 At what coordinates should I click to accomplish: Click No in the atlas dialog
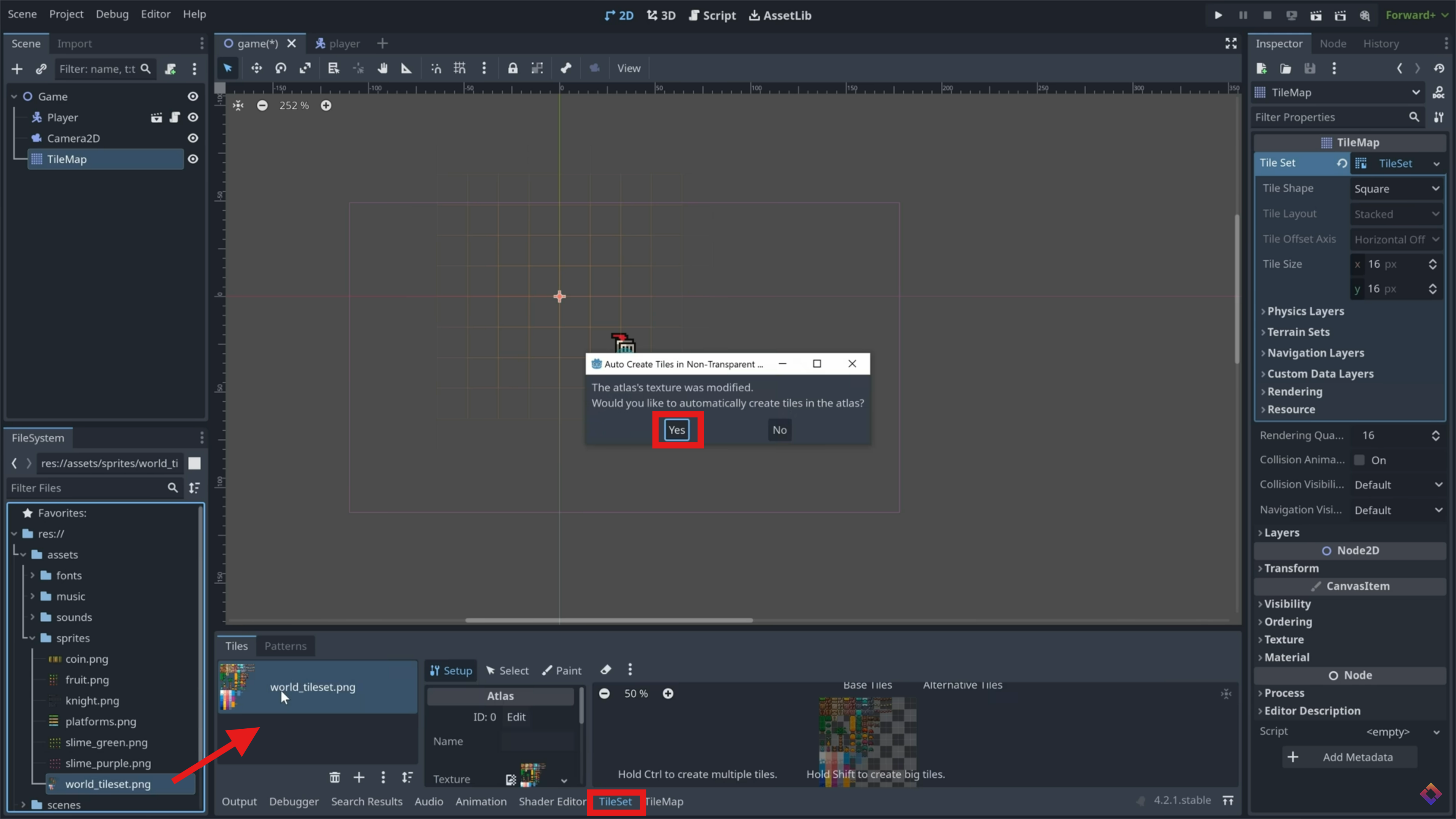(x=780, y=430)
